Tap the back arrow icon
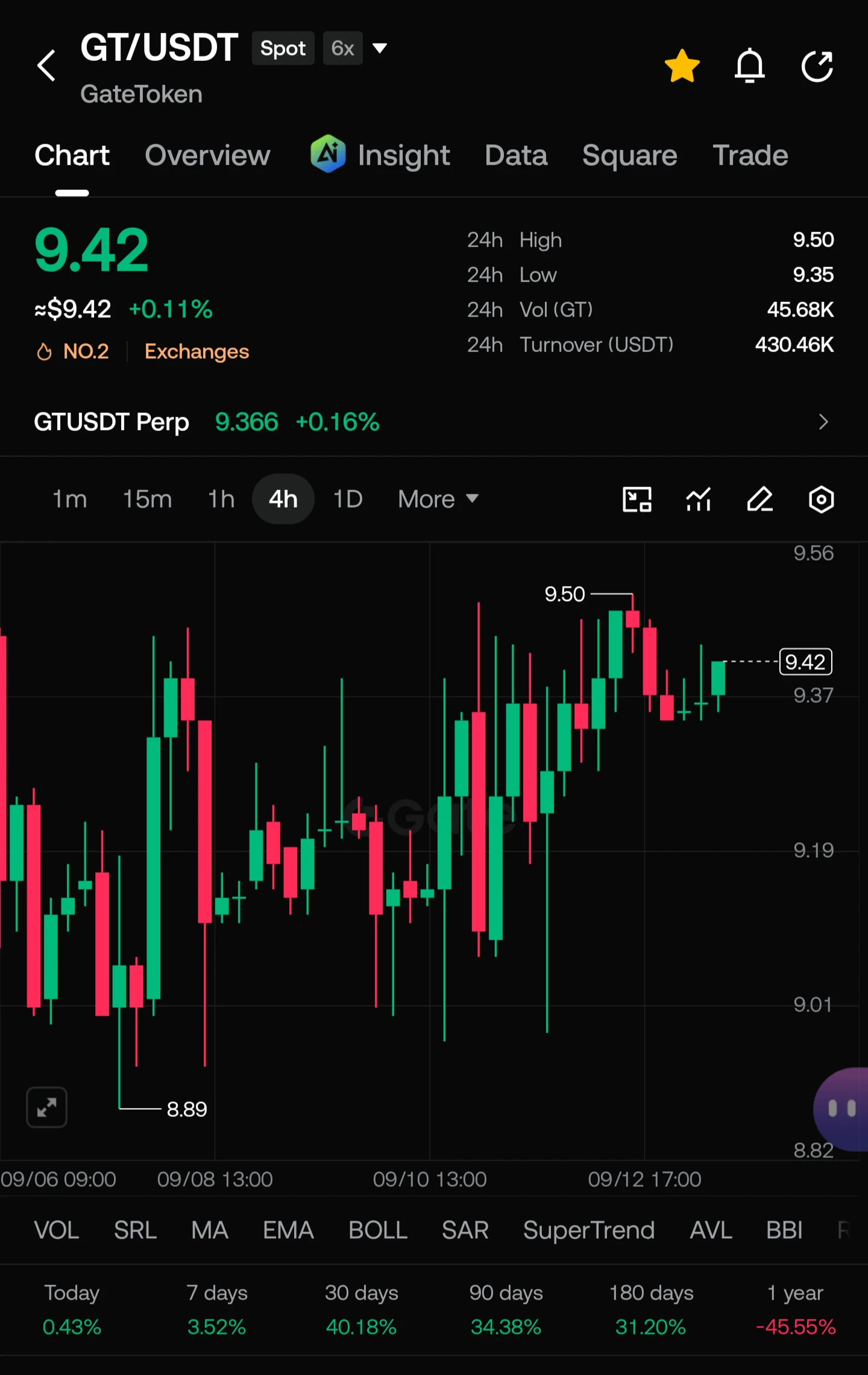868x1375 pixels. click(46, 65)
